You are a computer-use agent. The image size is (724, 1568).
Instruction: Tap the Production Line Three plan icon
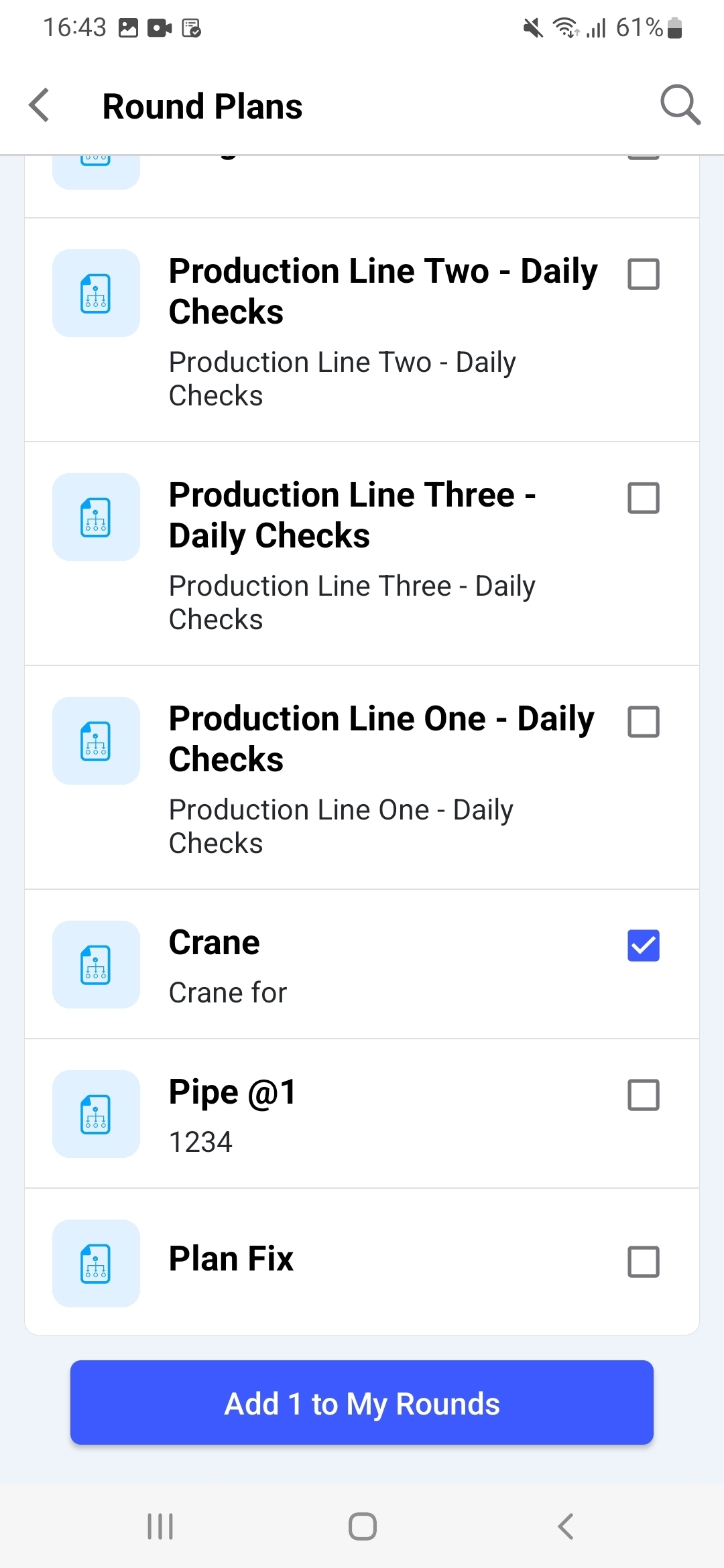[x=96, y=517]
